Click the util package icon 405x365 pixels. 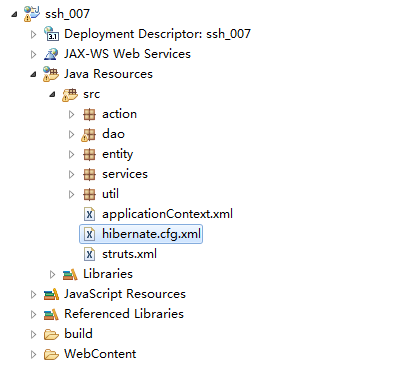[89, 194]
